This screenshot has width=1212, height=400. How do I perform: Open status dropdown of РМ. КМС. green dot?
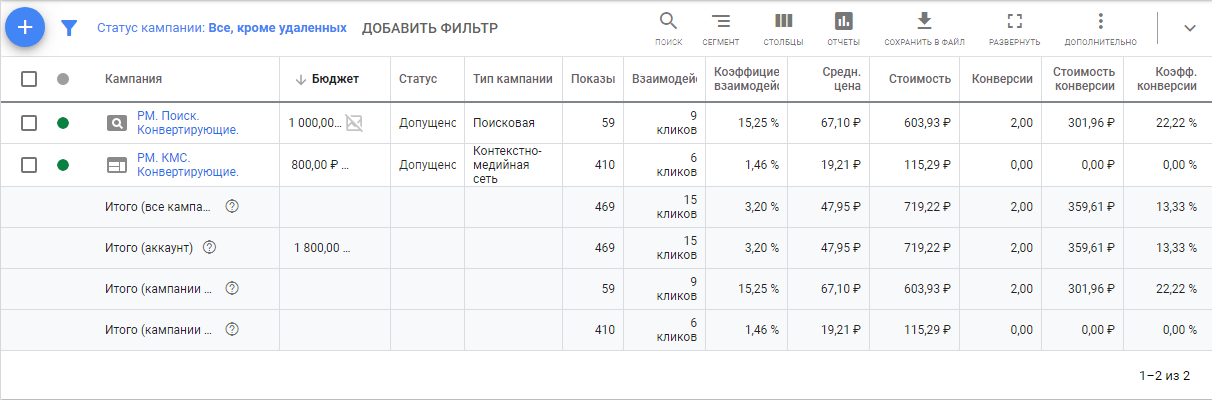point(63,165)
